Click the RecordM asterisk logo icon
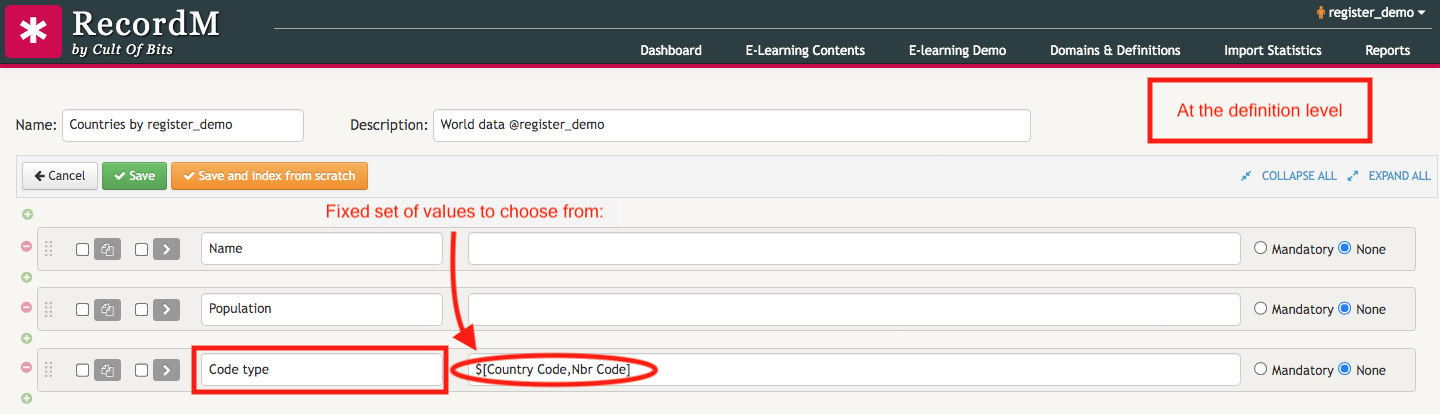This screenshot has width=1440, height=414. click(33, 31)
